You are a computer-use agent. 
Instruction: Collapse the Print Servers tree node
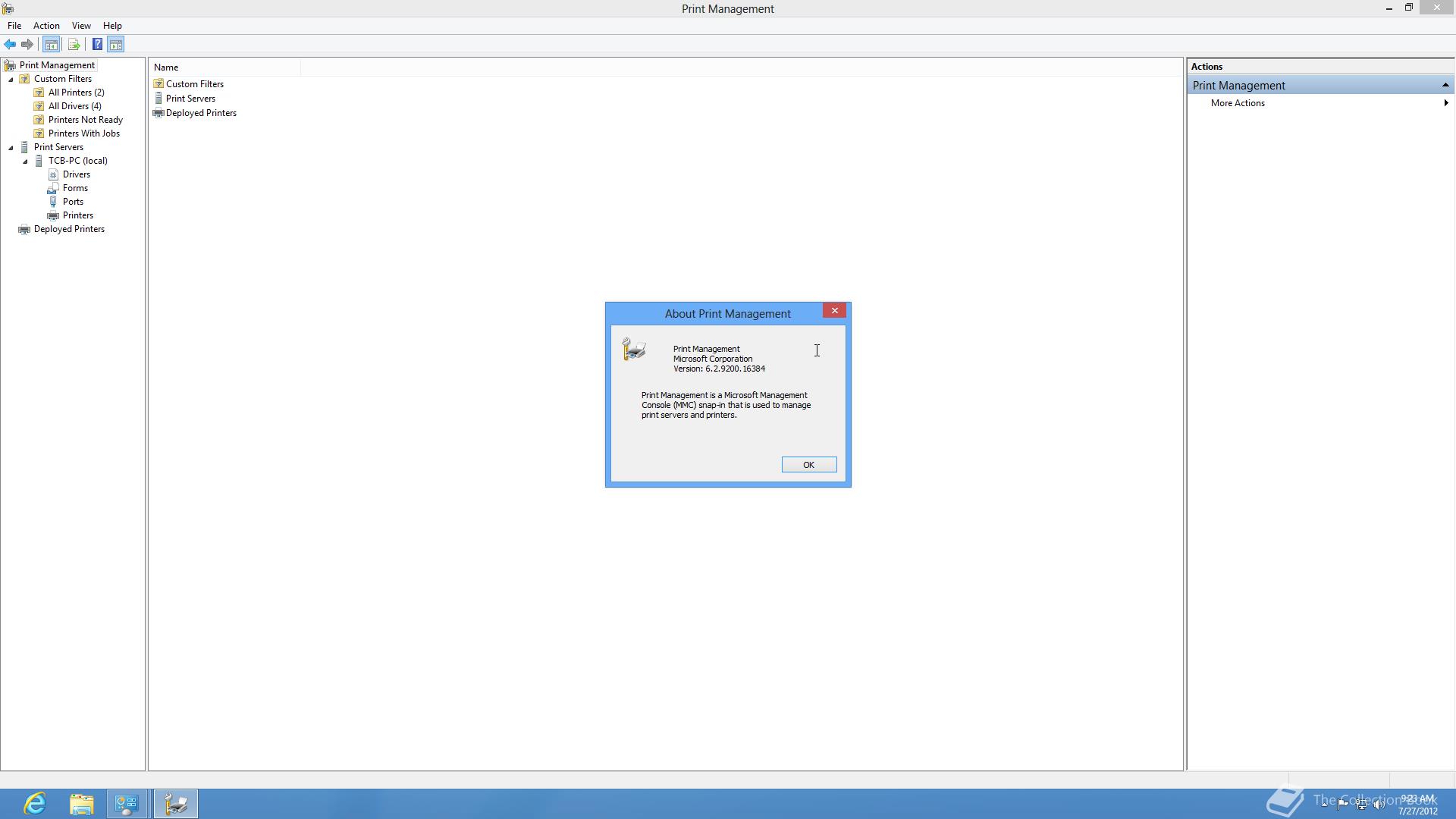[x=11, y=148]
